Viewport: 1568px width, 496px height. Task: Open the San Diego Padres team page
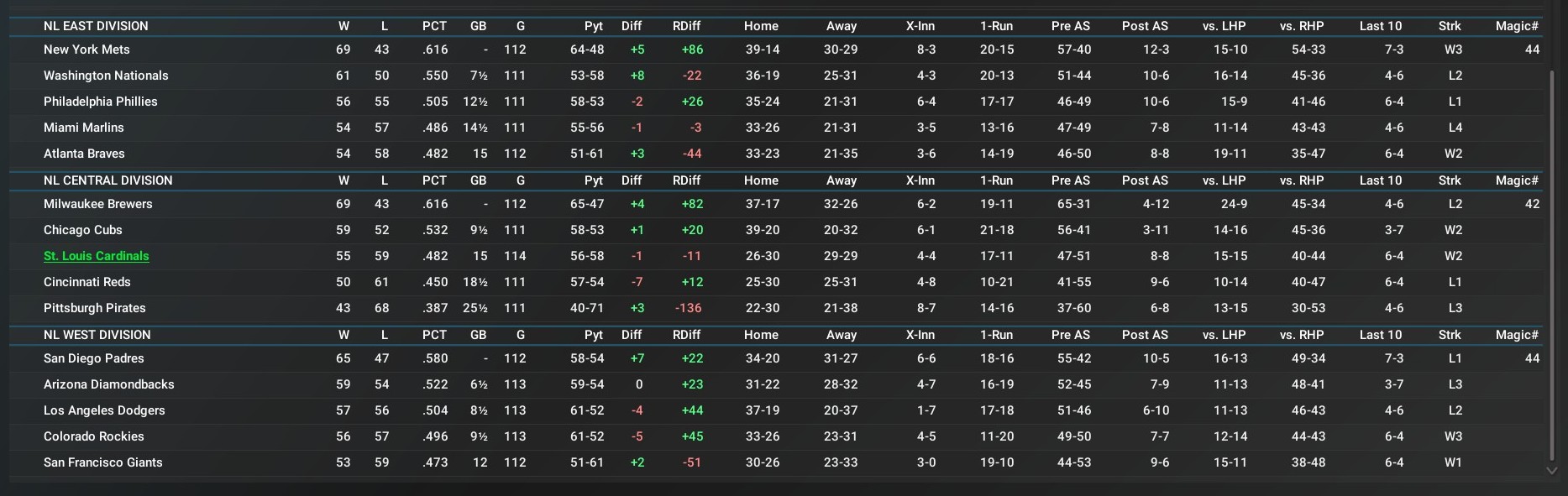[x=94, y=358]
